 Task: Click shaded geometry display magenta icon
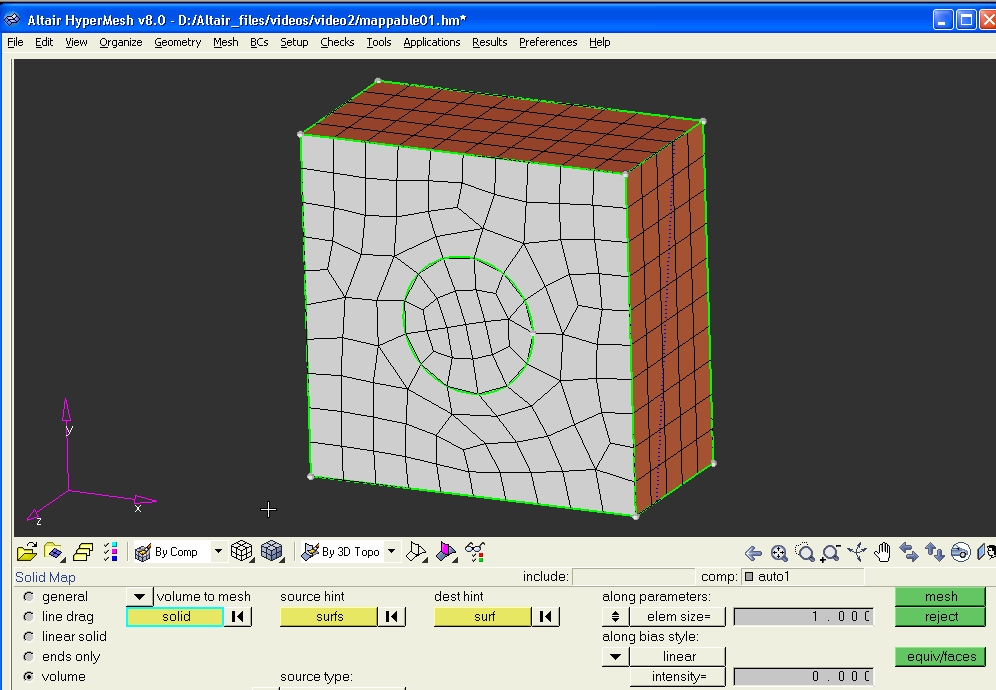(x=446, y=551)
